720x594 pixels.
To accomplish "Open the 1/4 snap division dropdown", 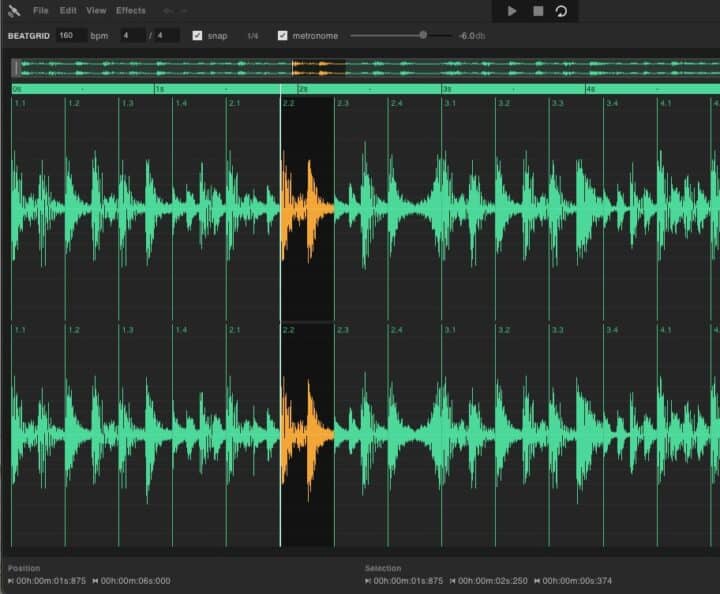I will click(x=253, y=36).
